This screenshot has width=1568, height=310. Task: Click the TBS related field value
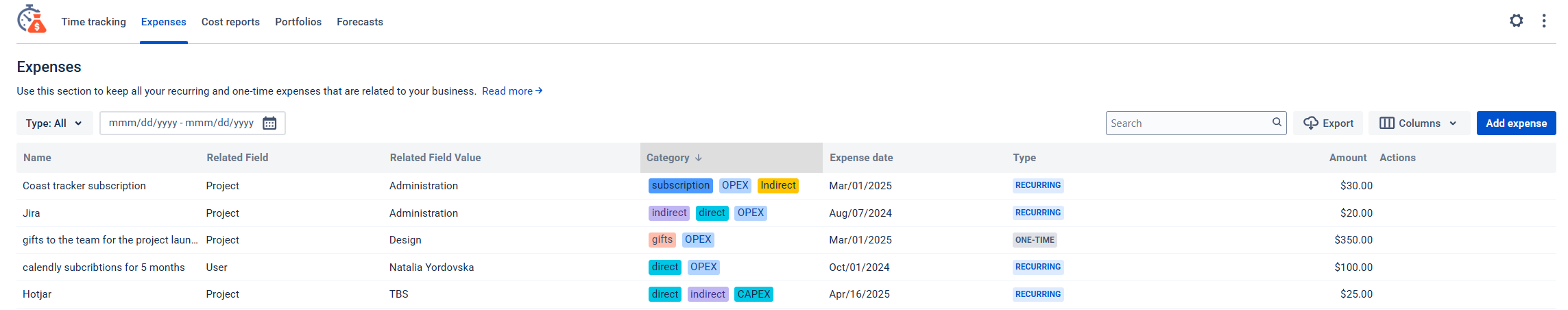pyautogui.click(x=399, y=294)
